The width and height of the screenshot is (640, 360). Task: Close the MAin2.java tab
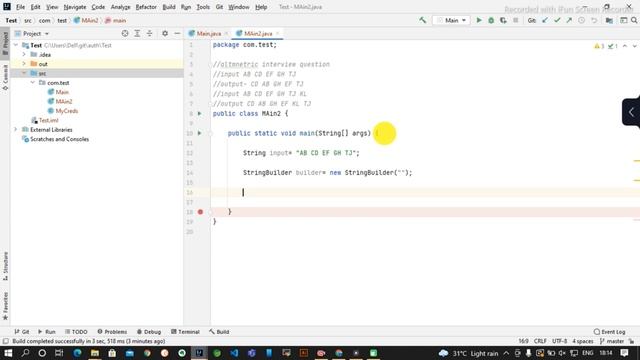pos(278,33)
